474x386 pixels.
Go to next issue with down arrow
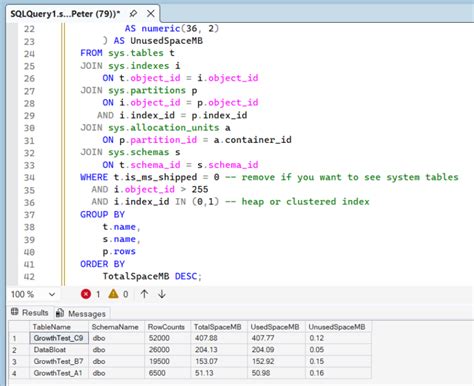point(162,294)
